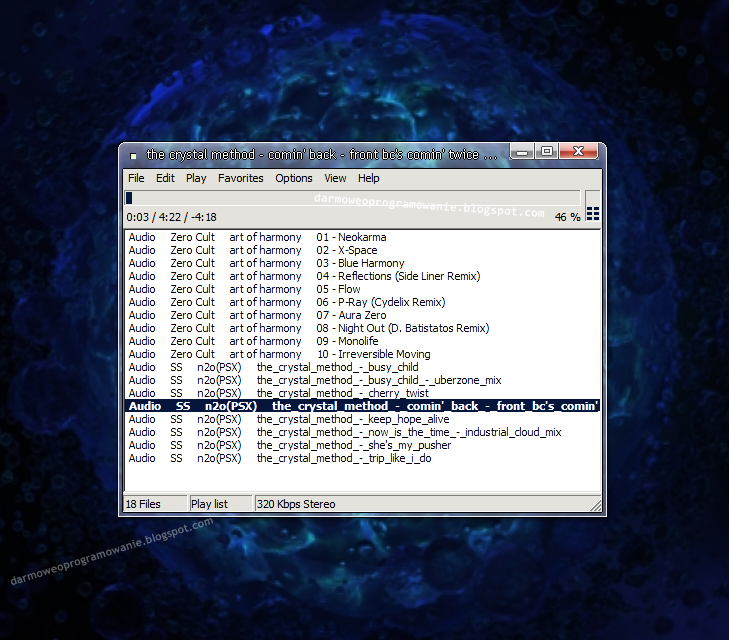Click the Play list status bar field

coord(221,504)
